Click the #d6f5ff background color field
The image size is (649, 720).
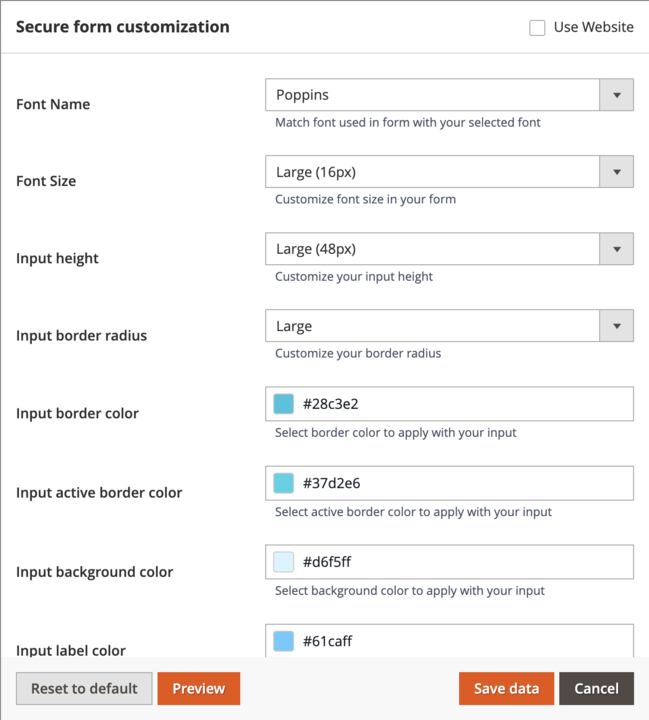(x=460, y=562)
